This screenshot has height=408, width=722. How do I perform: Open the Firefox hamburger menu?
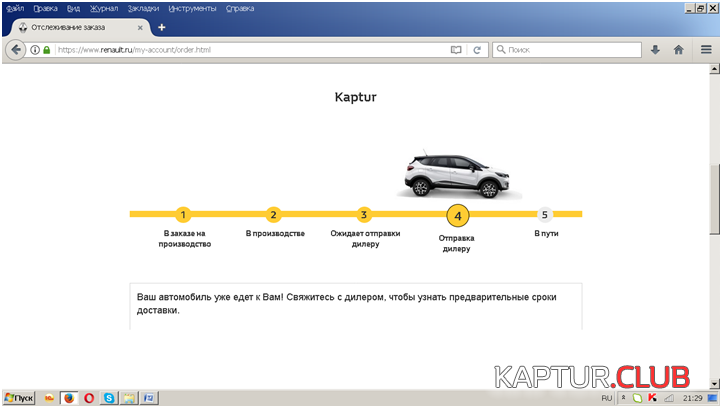coord(706,49)
